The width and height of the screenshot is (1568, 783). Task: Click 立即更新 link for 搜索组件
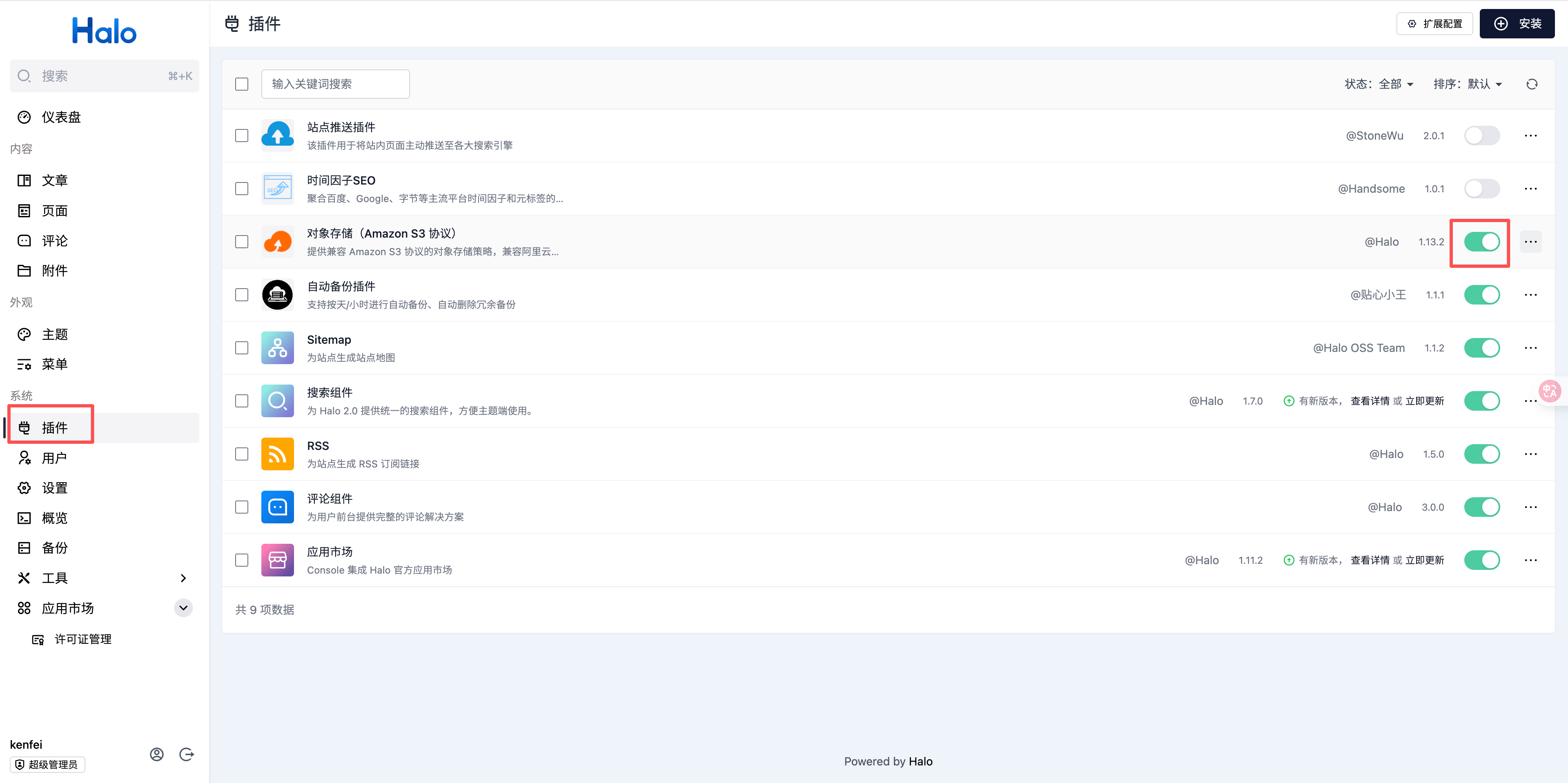[x=1424, y=401]
